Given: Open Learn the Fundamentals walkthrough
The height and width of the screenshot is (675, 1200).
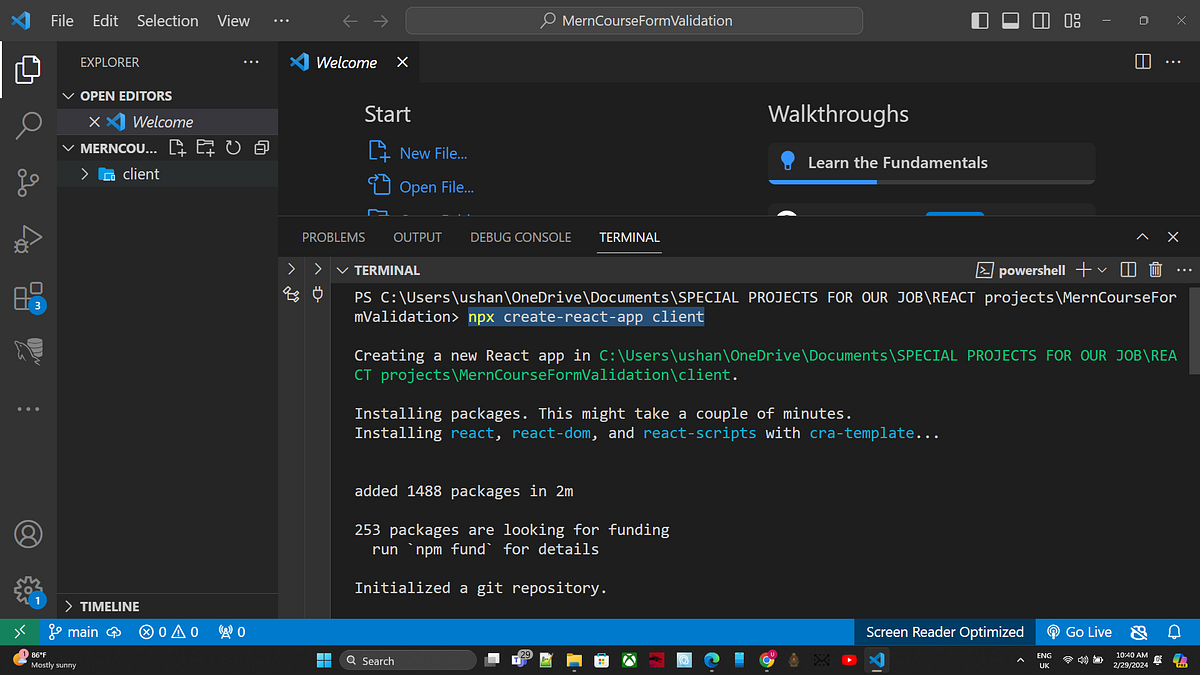Looking at the screenshot, I should tap(931, 163).
